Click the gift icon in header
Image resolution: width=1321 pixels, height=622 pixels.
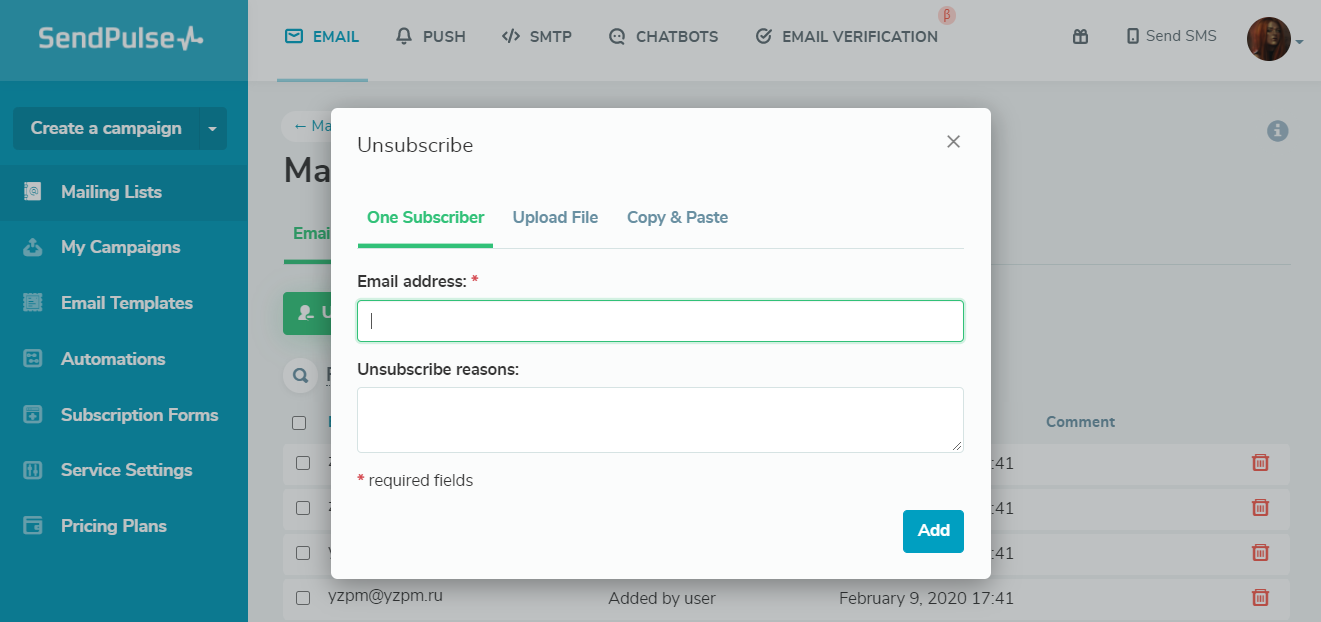click(1080, 37)
